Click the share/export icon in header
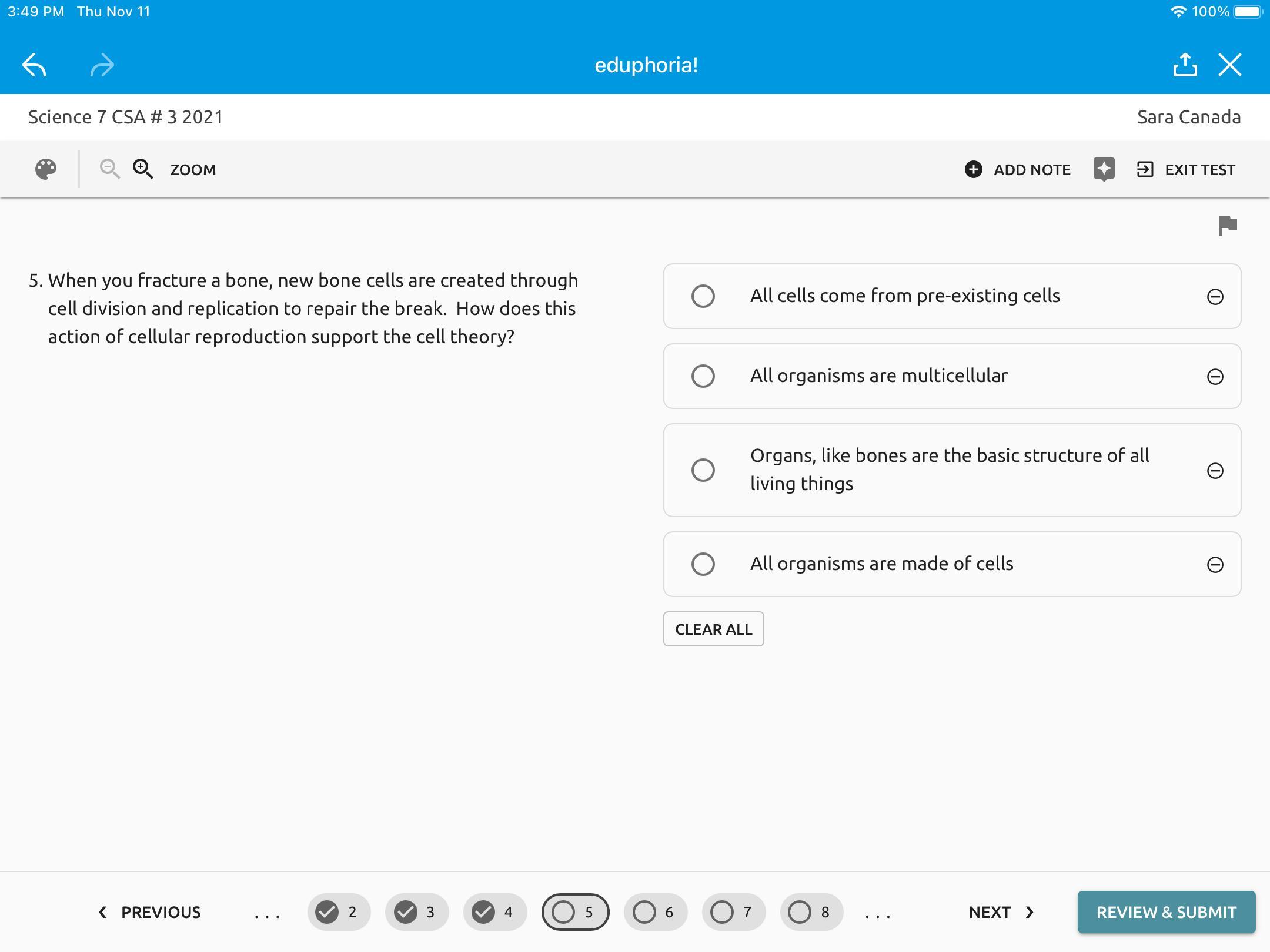This screenshot has width=1270, height=952. [x=1185, y=65]
